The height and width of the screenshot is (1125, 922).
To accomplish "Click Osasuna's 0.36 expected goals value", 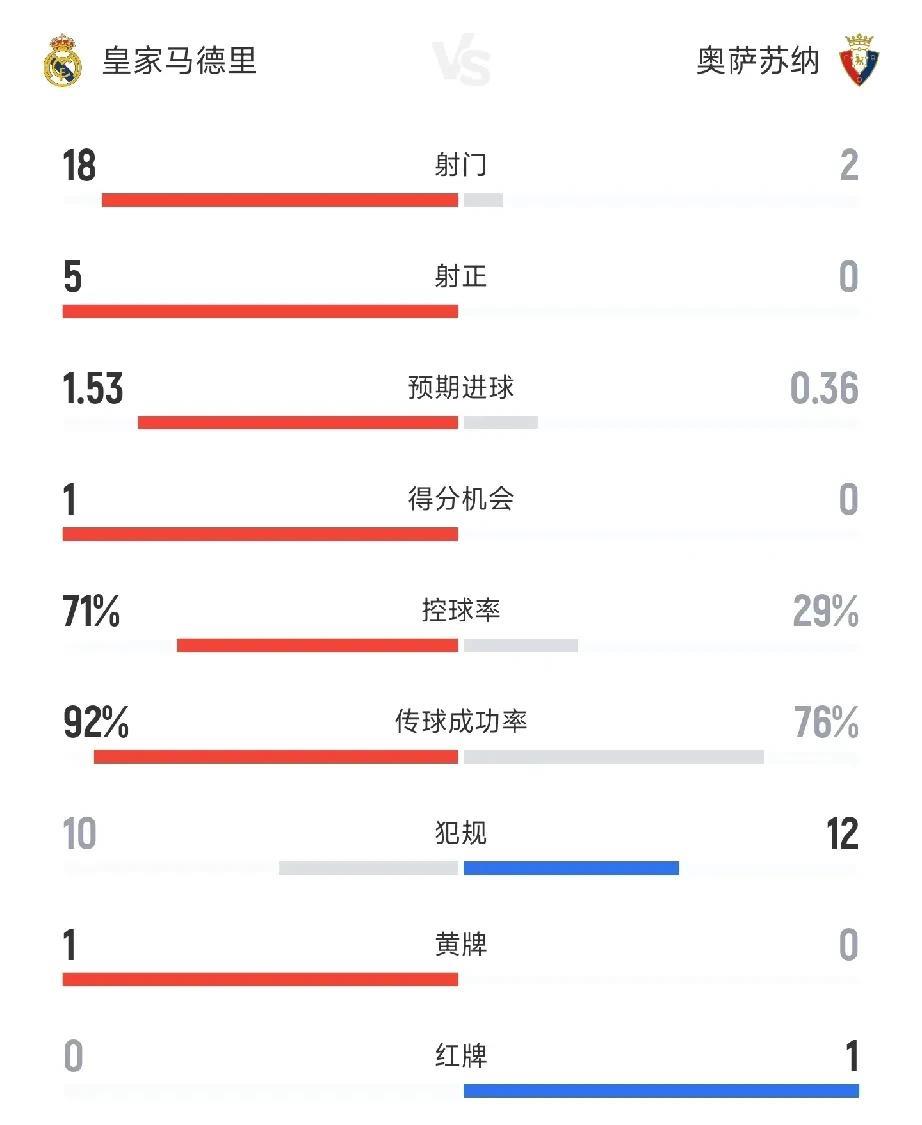I will pyautogui.click(x=824, y=389).
